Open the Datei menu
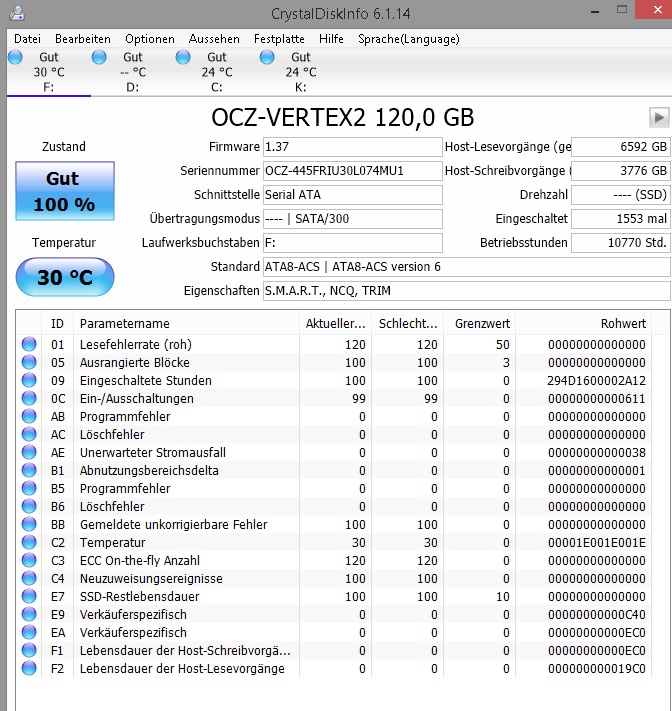The image size is (672, 711). click(x=27, y=39)
